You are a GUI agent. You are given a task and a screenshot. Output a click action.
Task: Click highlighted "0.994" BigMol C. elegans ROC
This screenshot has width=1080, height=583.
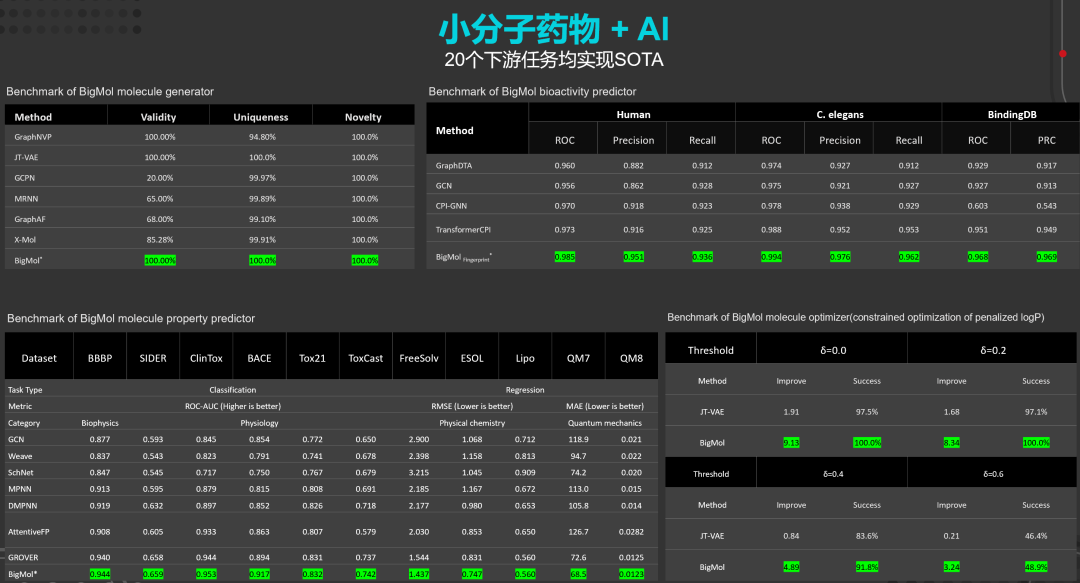[x=771, y=257]
